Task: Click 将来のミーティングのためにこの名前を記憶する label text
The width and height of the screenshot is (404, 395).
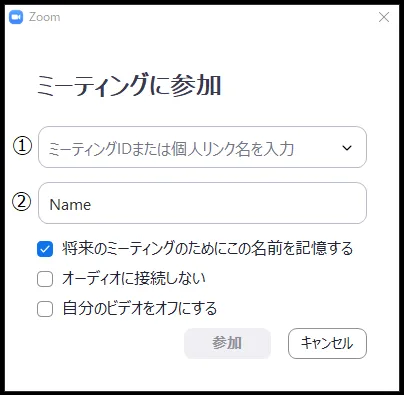Action: 207,249
